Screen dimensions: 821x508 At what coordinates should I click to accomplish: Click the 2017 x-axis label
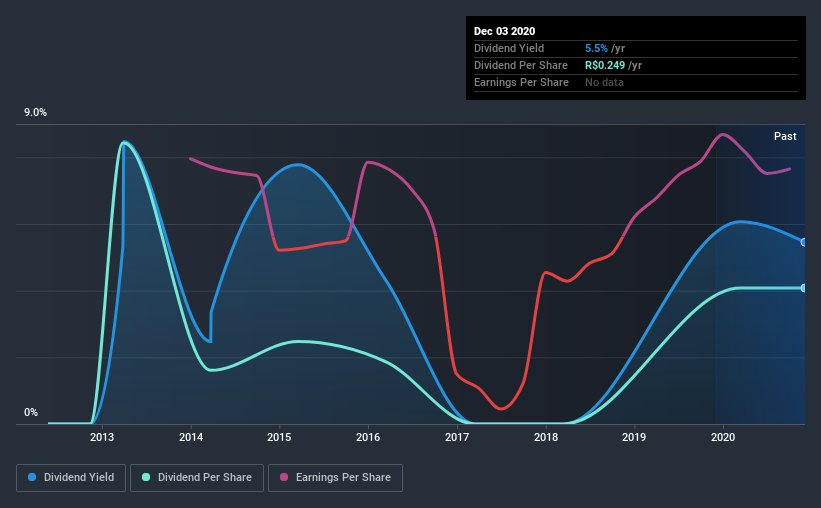click(x=457, y=437)
